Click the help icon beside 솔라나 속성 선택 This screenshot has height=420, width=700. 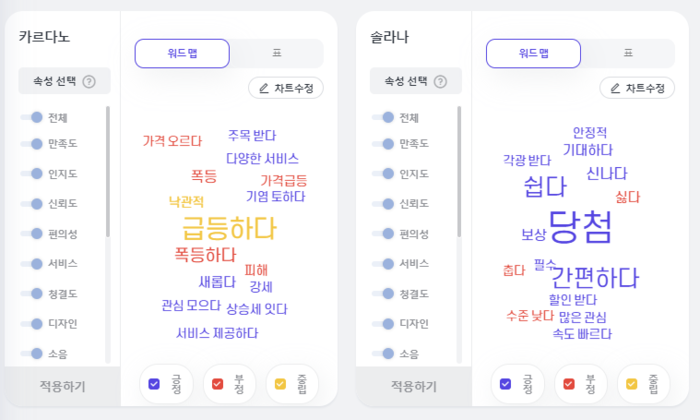440,82
